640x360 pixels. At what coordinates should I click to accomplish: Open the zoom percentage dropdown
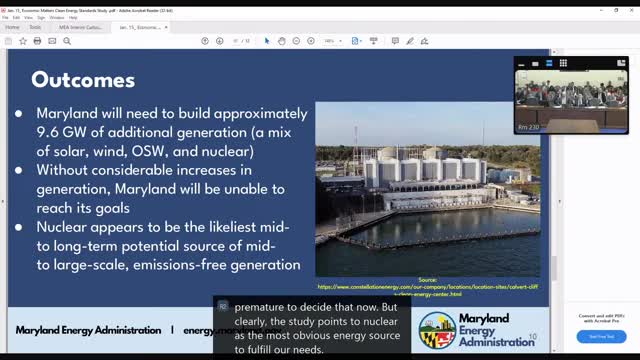[x=333, y=41]
